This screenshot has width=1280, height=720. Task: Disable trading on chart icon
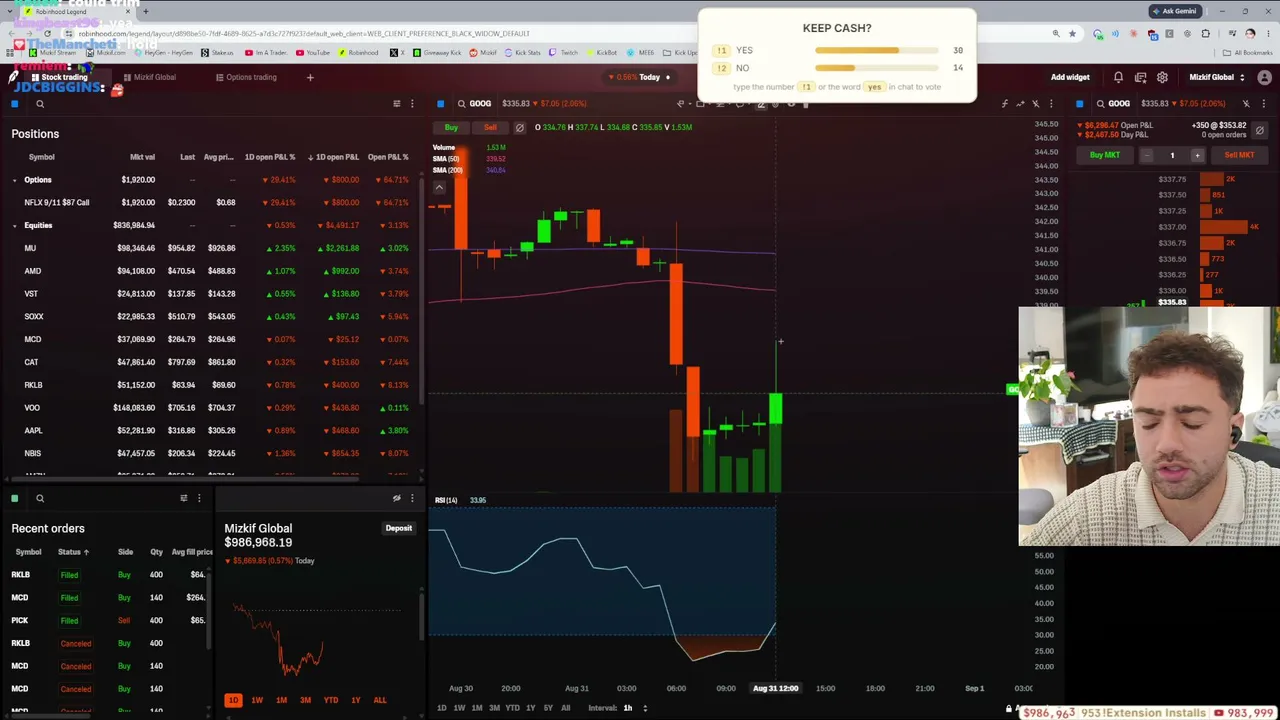[519, 127]
